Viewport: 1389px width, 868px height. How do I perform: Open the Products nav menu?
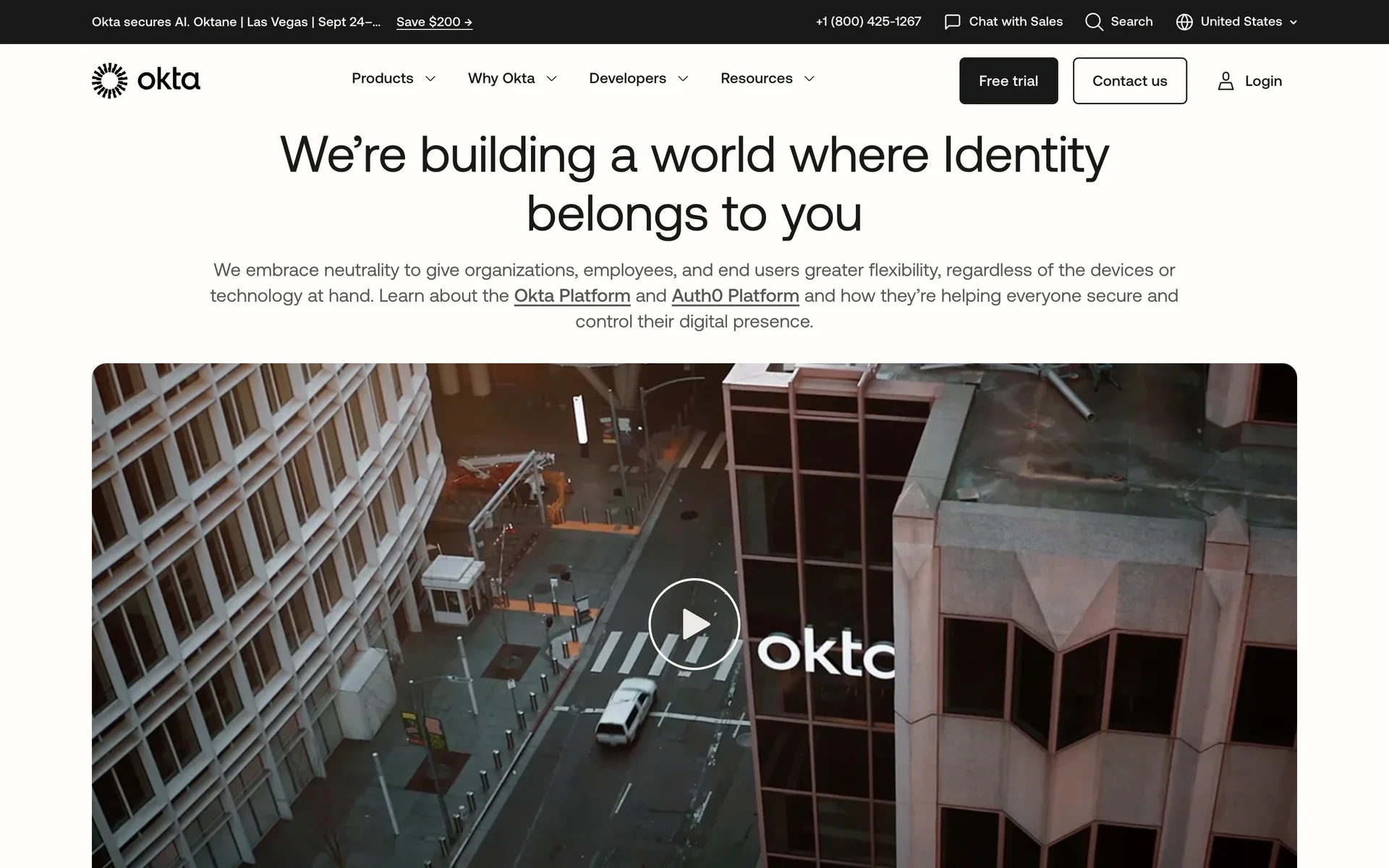[383, 78]
